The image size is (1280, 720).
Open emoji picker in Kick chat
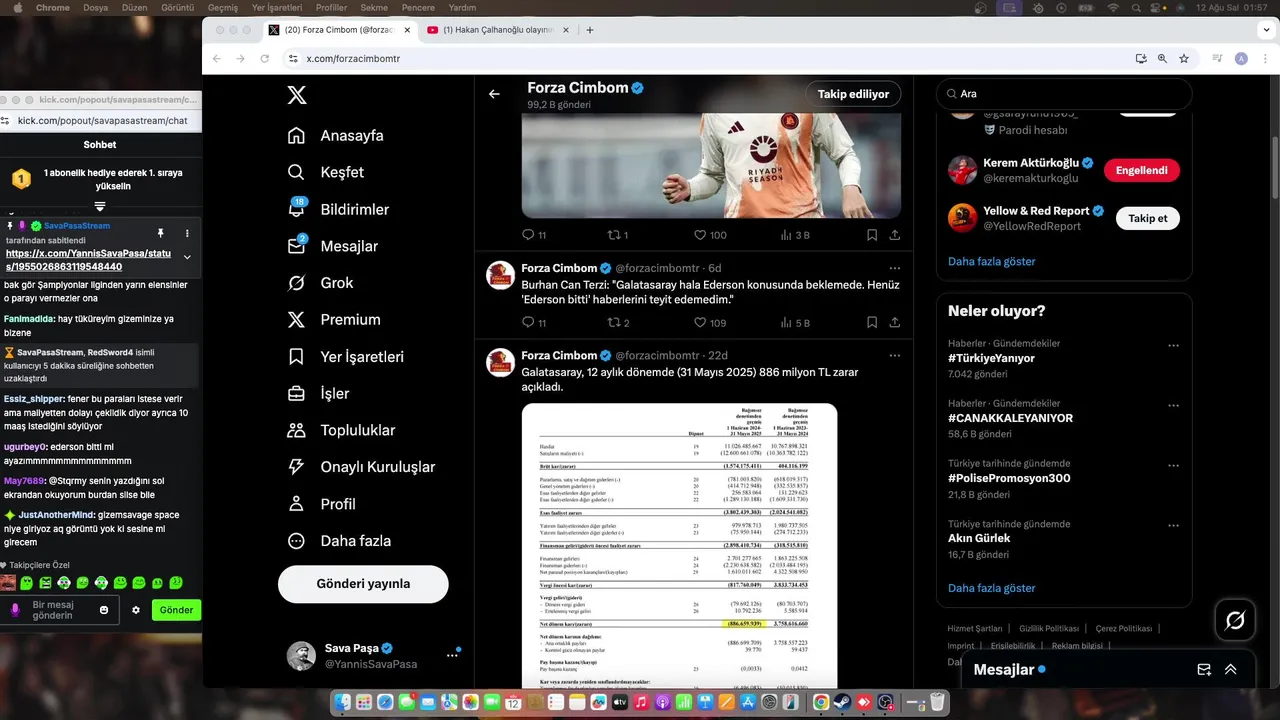click(x=104, y=610)
